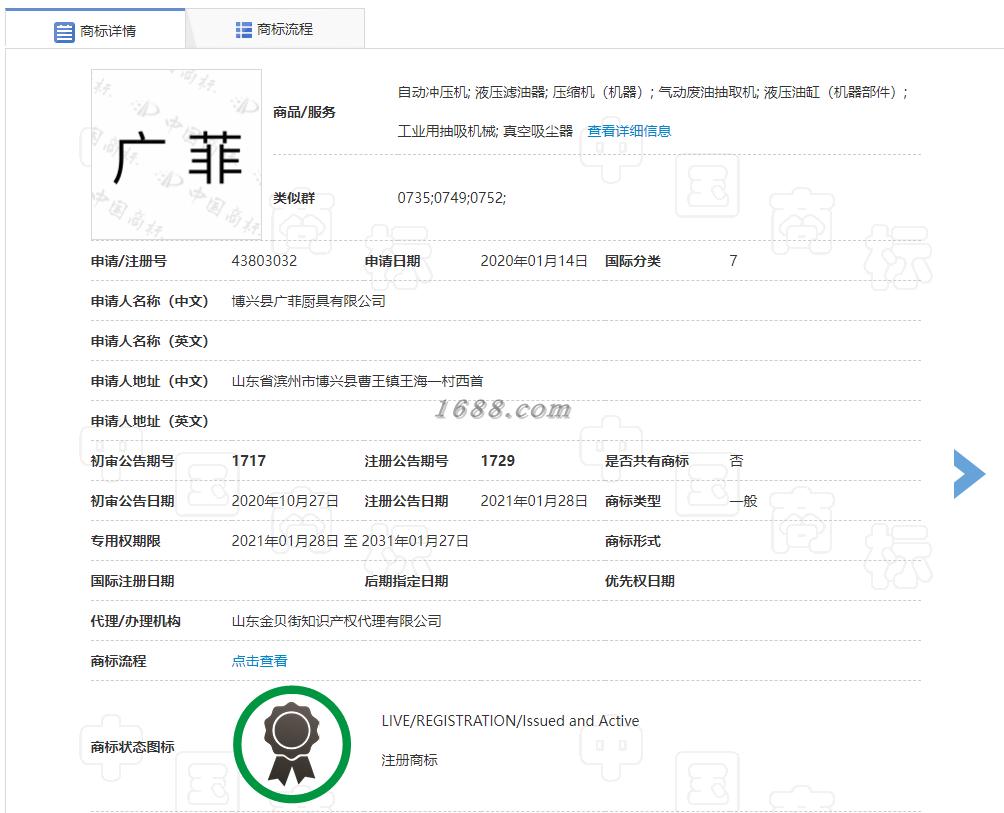Select application date 2020年01月14日
1004x813 pixels.
[x=533, y=261]
